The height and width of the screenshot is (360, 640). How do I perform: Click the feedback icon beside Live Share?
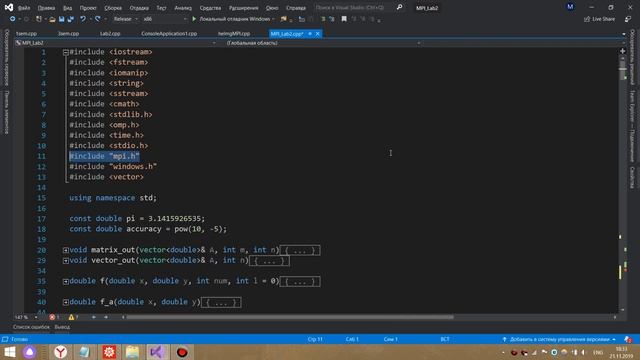pos(628,19)
